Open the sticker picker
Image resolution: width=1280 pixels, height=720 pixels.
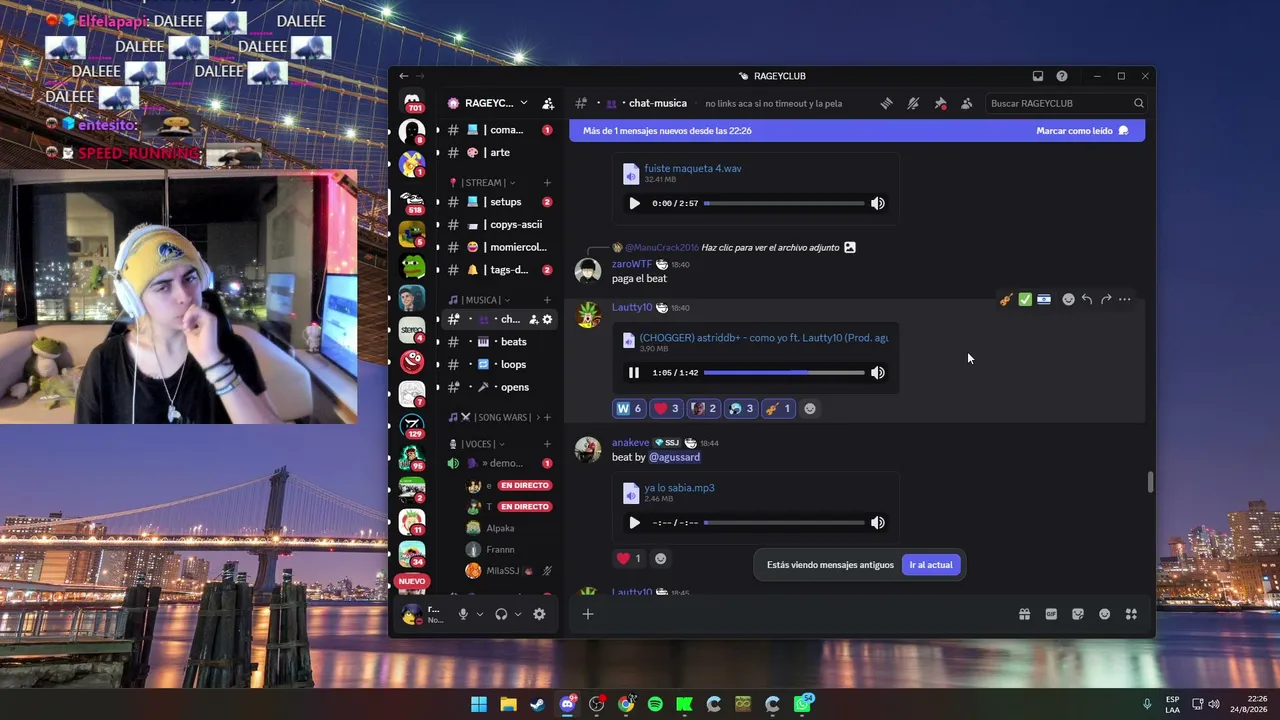pos(1078,614)
